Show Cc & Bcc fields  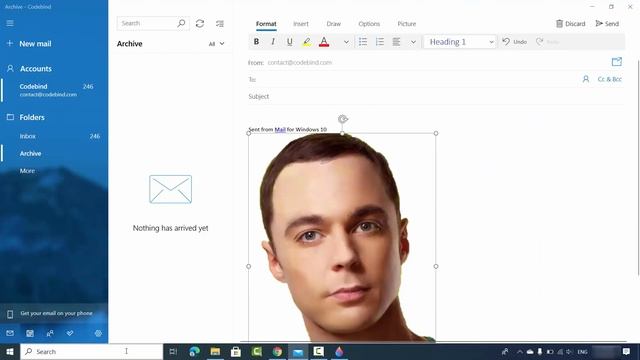pos(609,79)
